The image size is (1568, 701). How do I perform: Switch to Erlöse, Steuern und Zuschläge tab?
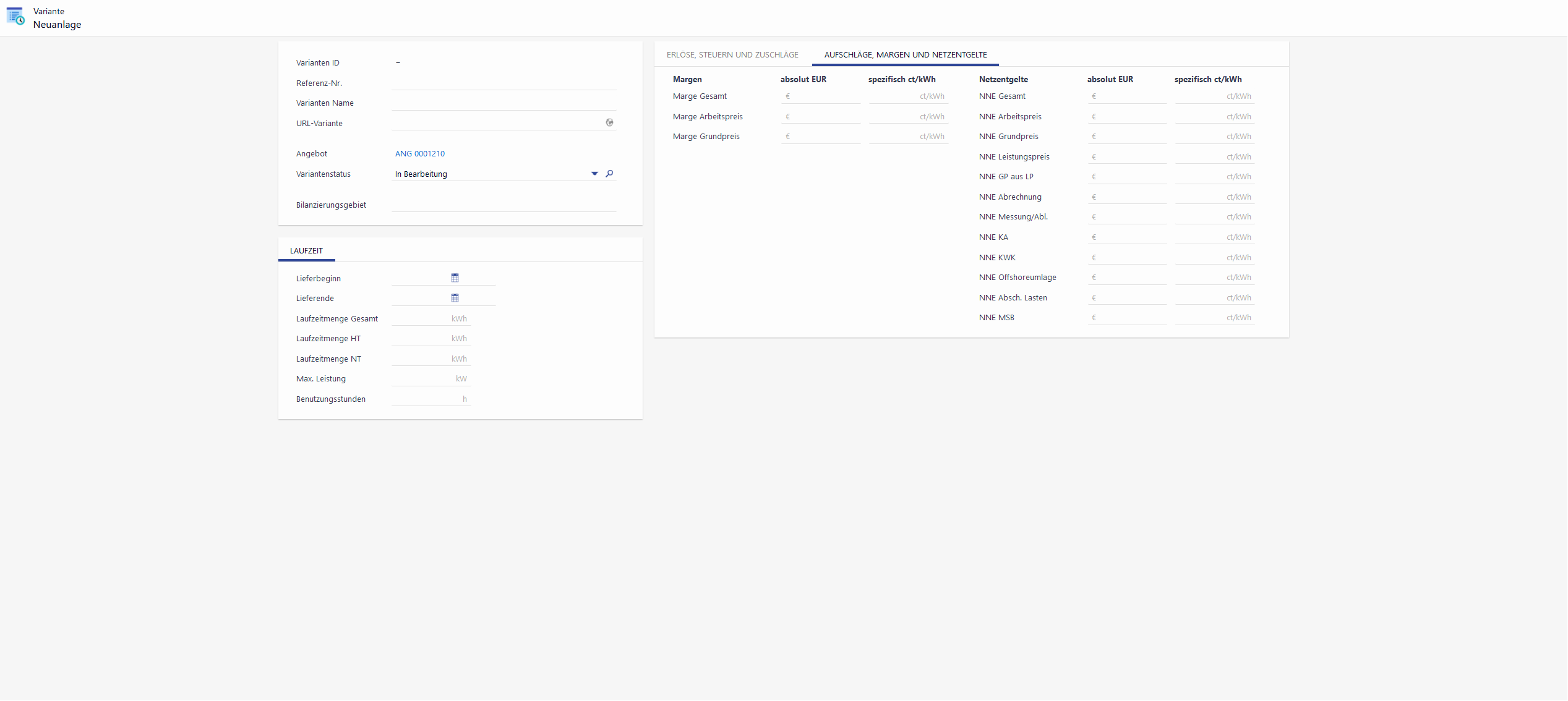[732, 55]
